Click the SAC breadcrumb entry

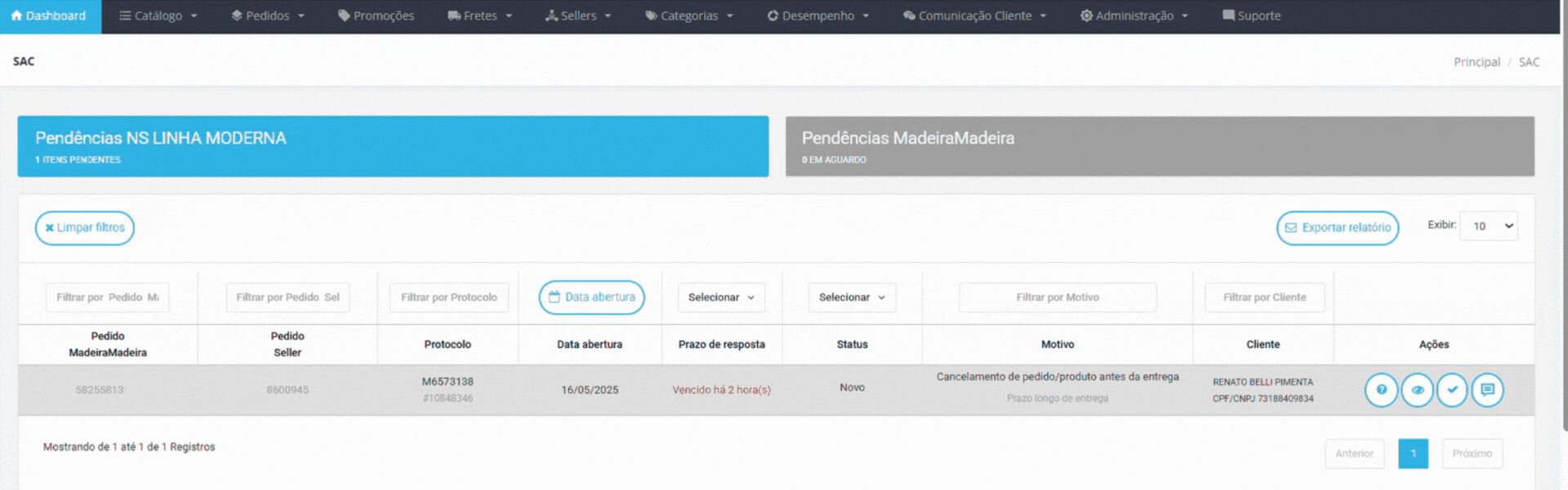pyautogui.click(x=1529, y=62)
